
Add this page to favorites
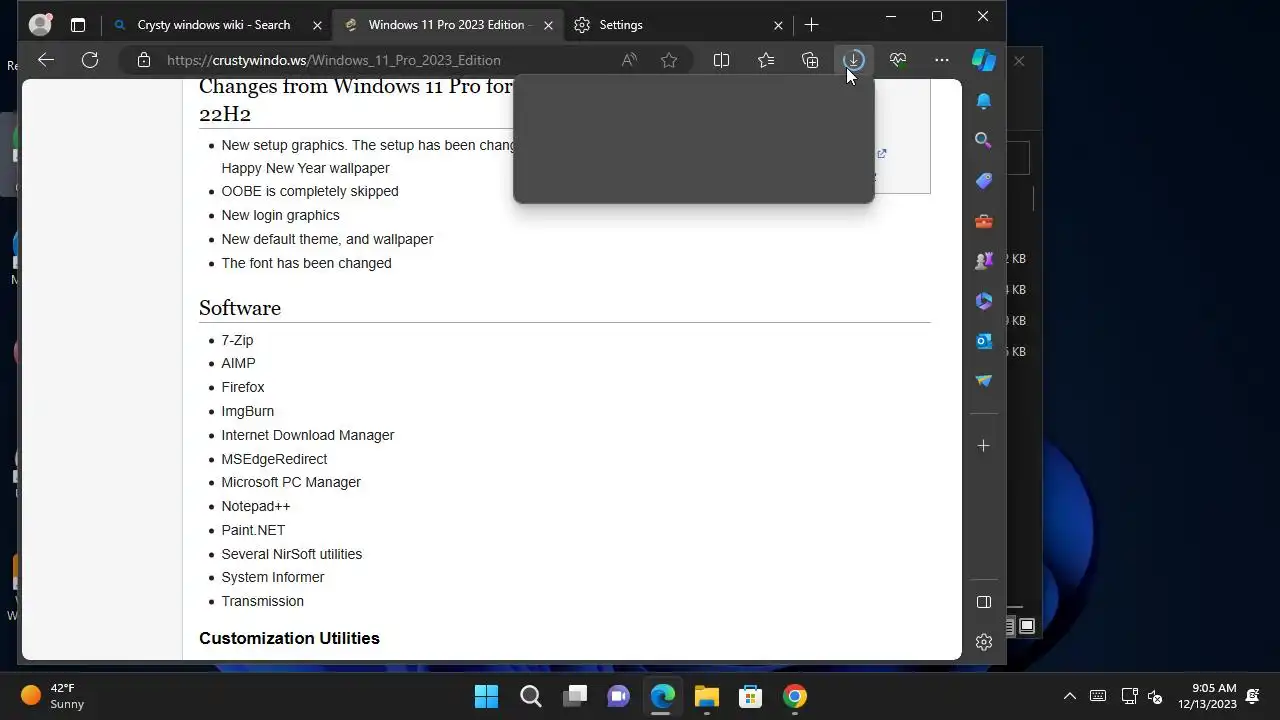(x=669, y=60)
